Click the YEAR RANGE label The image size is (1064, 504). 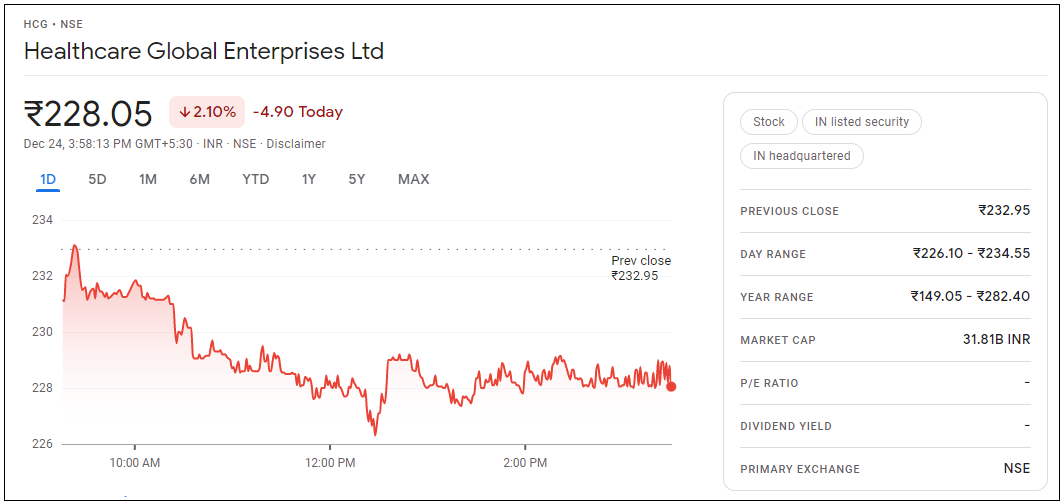point(777,297)
